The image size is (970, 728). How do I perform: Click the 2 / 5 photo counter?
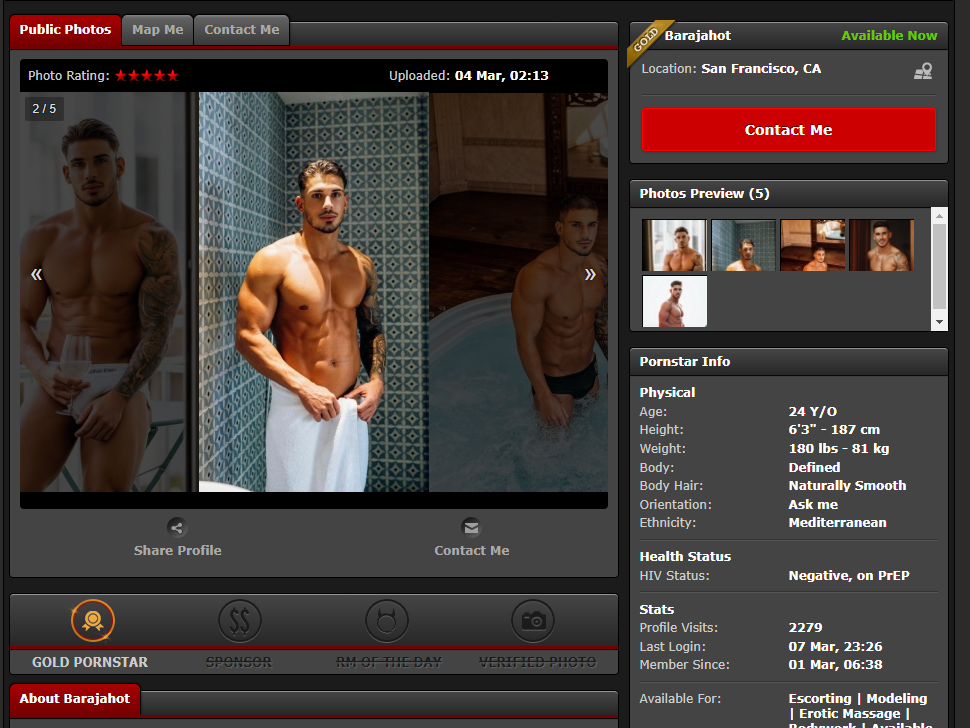click(x=44, y=109)
